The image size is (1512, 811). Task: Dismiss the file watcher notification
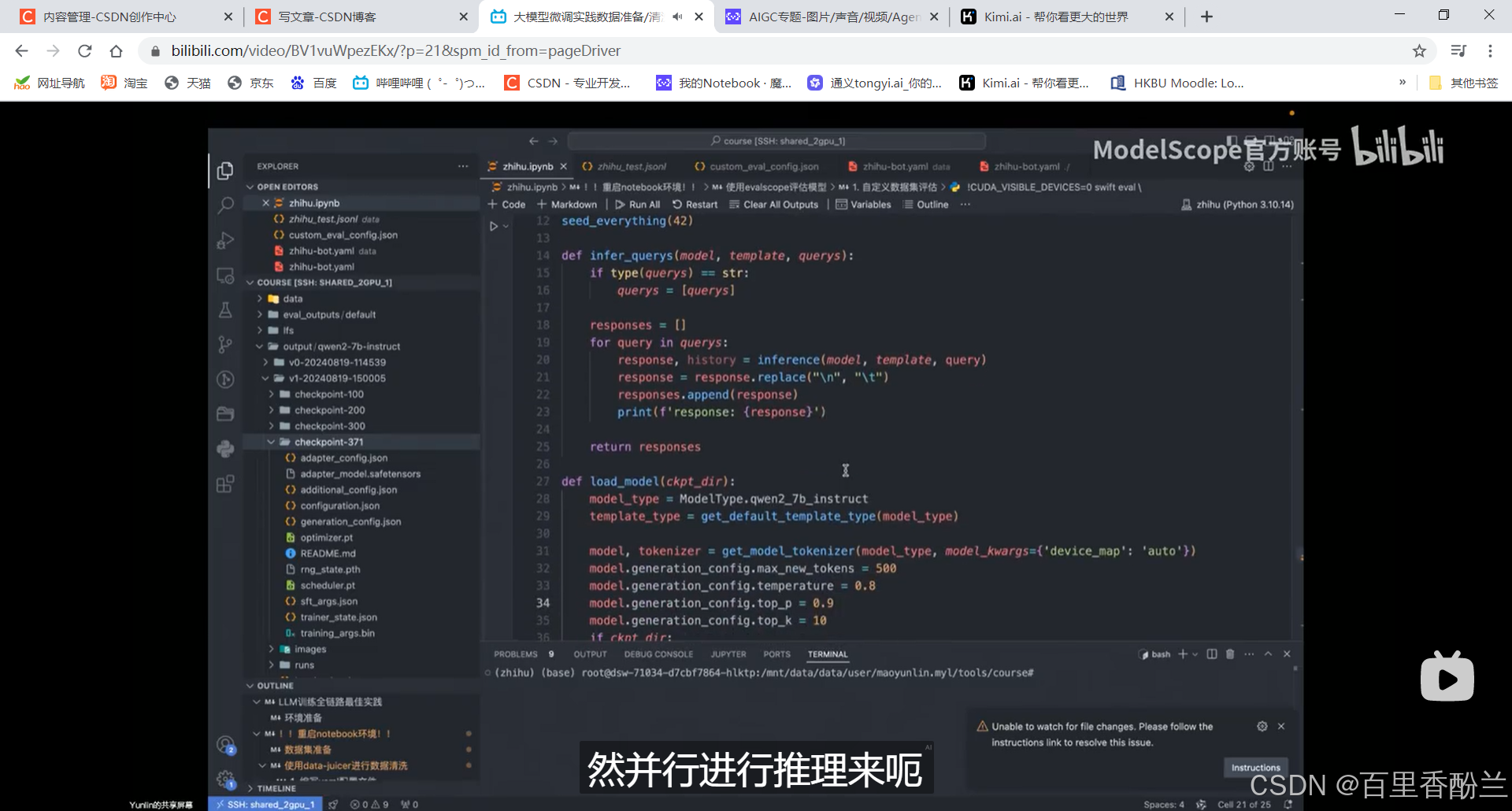point(1281,726)
